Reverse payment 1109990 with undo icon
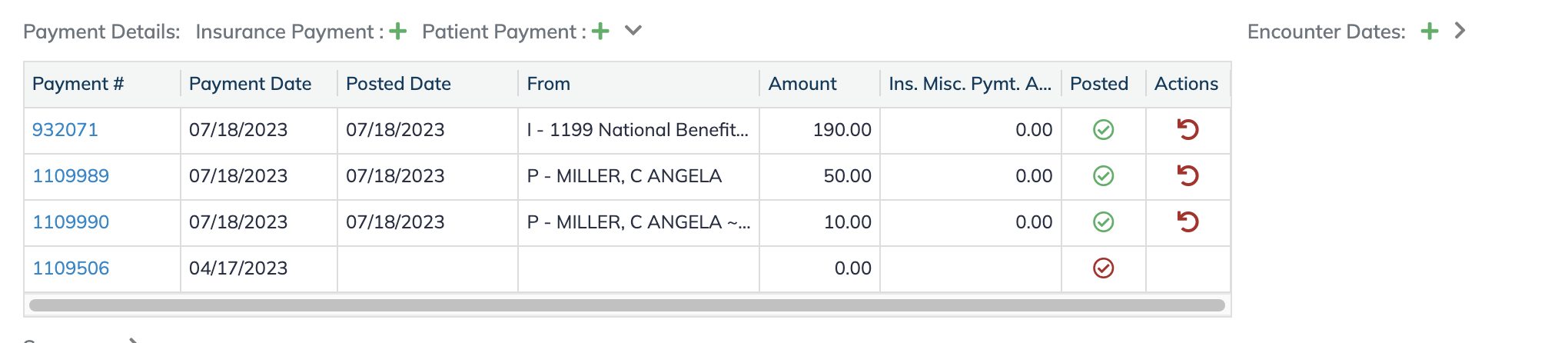 tap(1188, 222)
